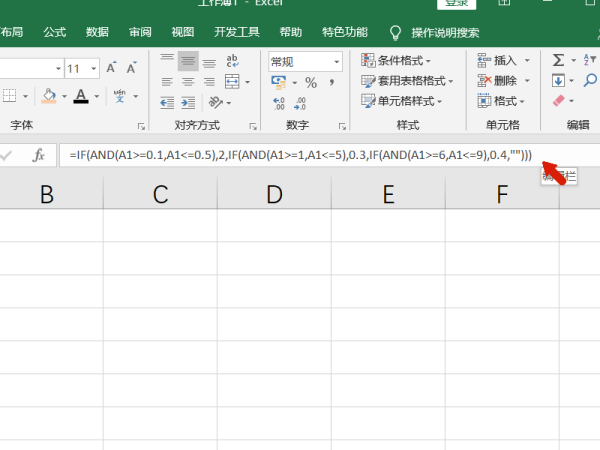Click the percent style icon
Screen dimensions: 600x450
coord(310,82)
